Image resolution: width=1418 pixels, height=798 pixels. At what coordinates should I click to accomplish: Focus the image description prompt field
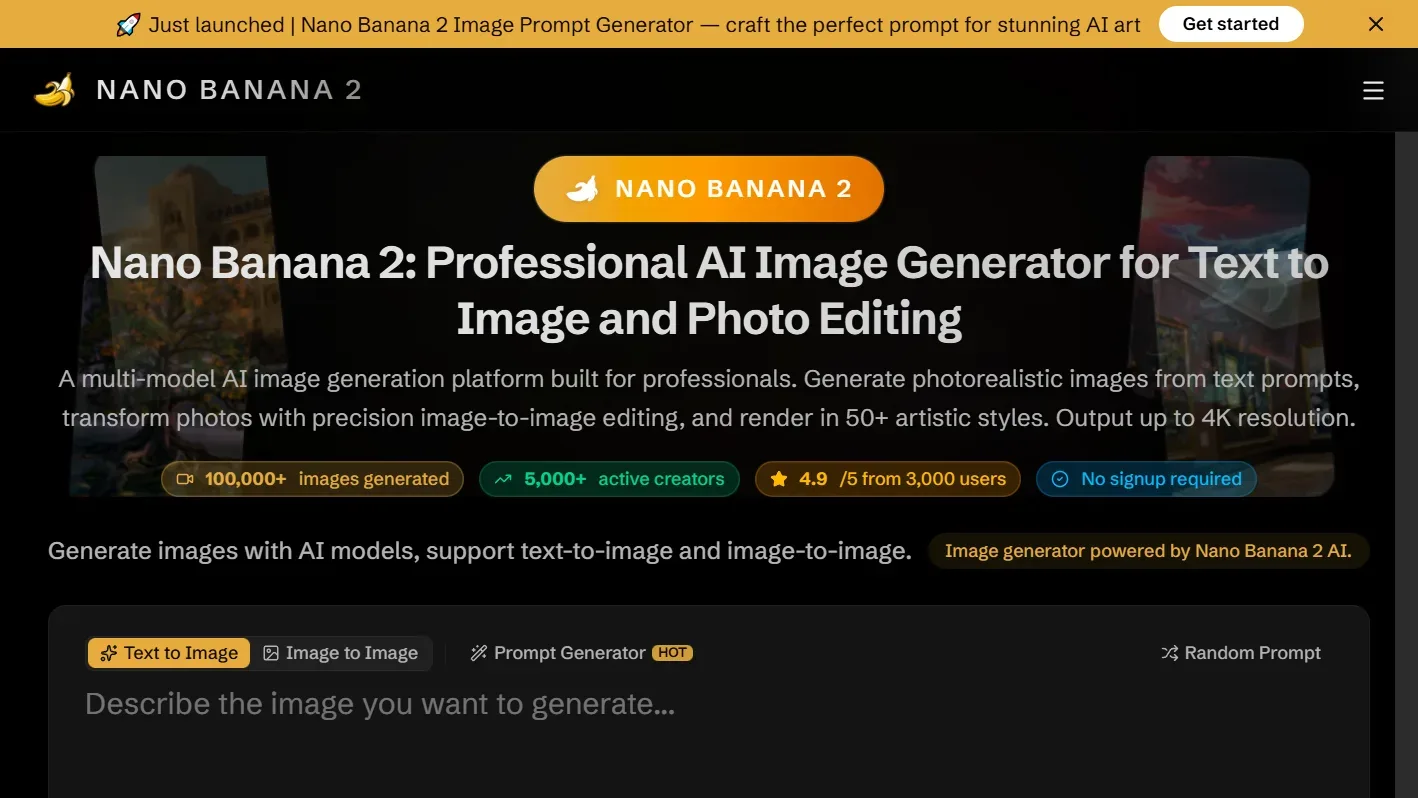pos(709,740)
